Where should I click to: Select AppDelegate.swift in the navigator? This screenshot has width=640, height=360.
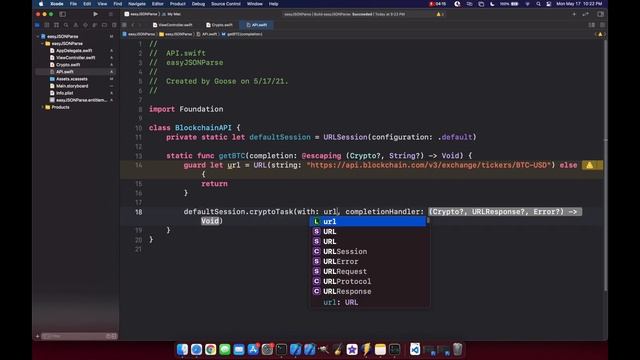(74, 51)
